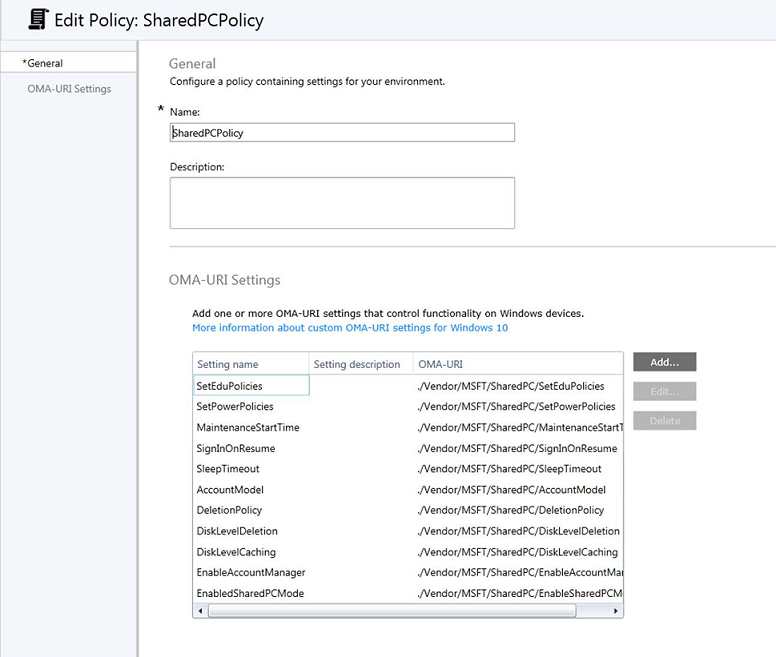Sort by Setting name column header
Screen dimensions: 776x657
click(x=250, y=364)
